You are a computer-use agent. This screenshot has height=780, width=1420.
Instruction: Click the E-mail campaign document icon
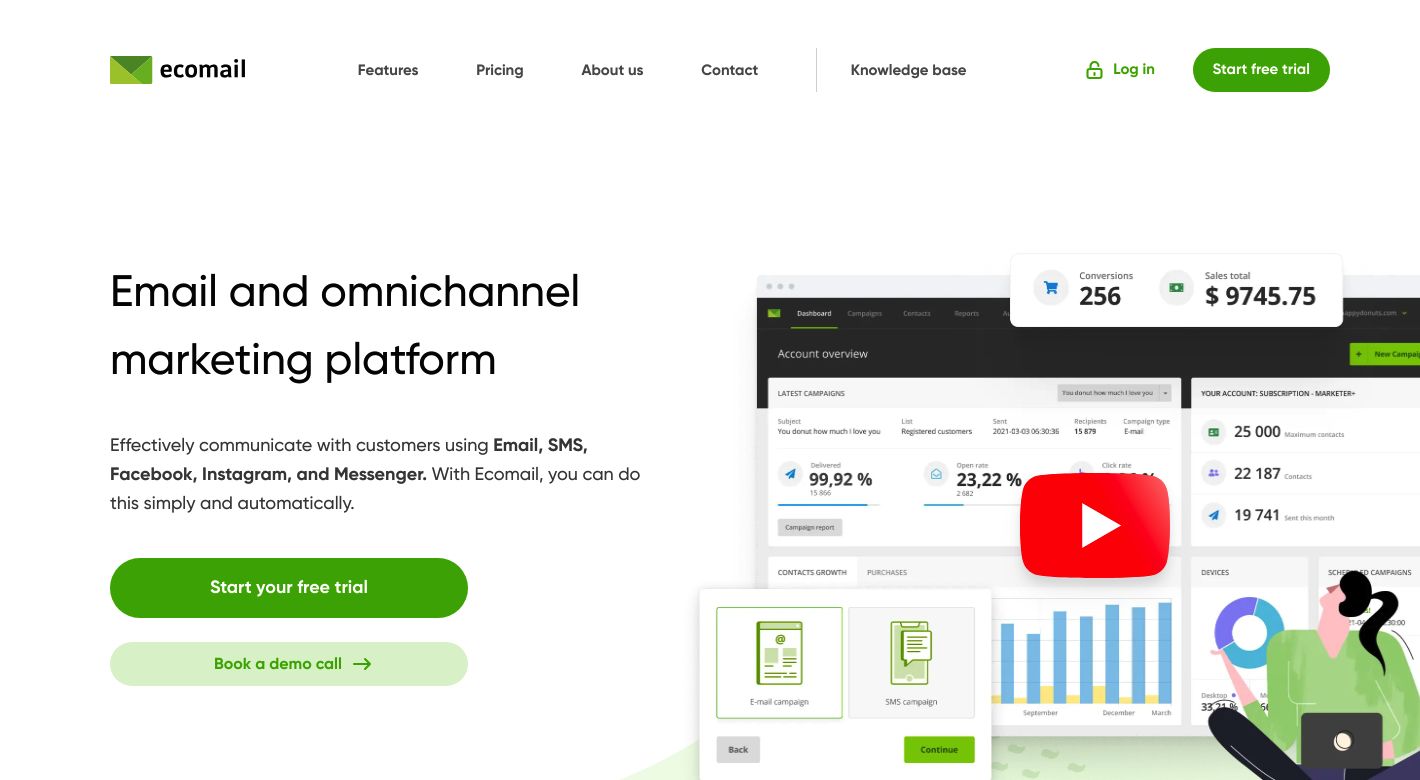tap(779, 653)
